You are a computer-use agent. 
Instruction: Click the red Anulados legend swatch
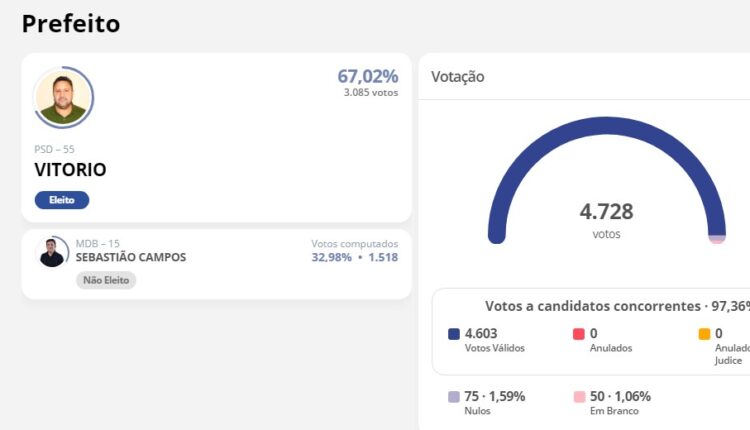[579, 334]
